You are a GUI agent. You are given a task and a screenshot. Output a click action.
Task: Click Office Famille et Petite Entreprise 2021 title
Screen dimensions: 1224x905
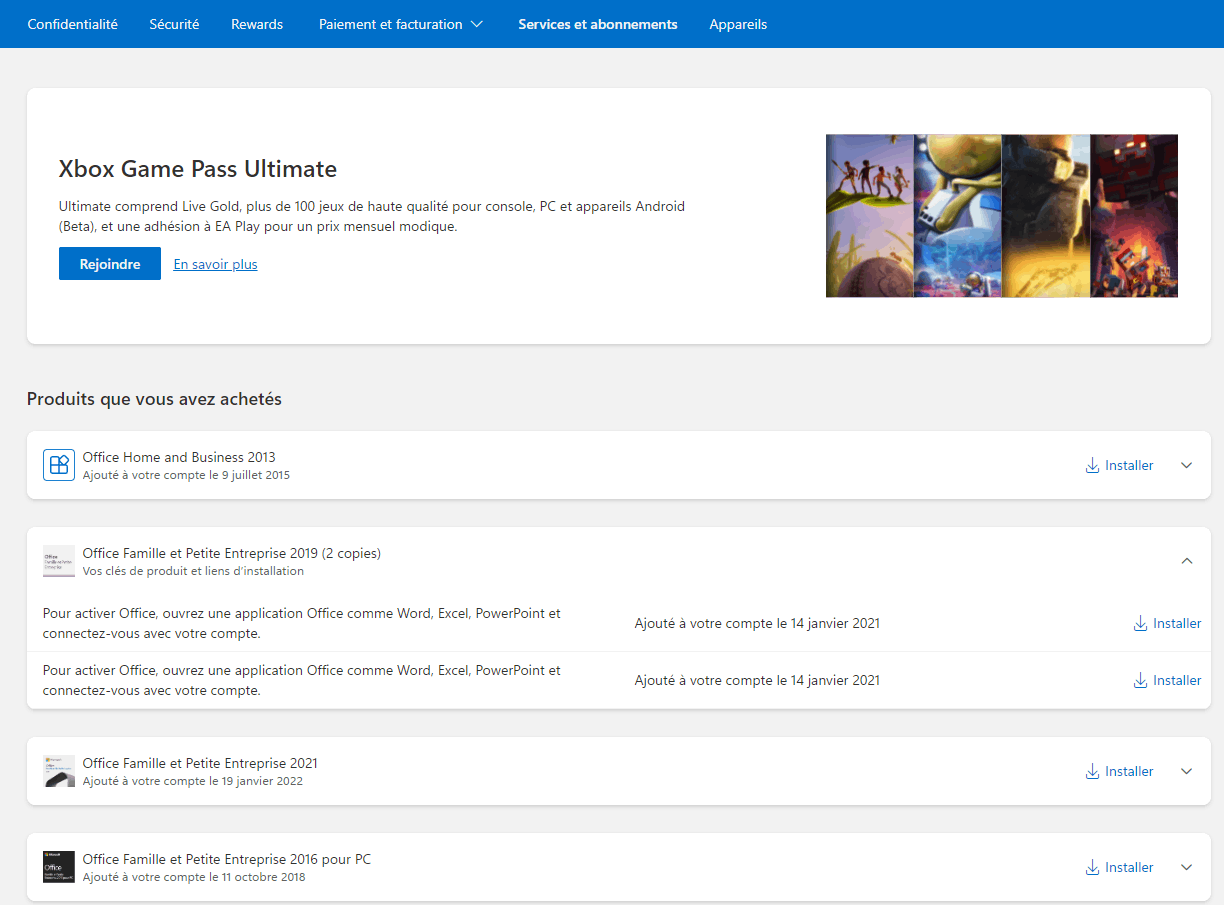click(x=200, y=763)
